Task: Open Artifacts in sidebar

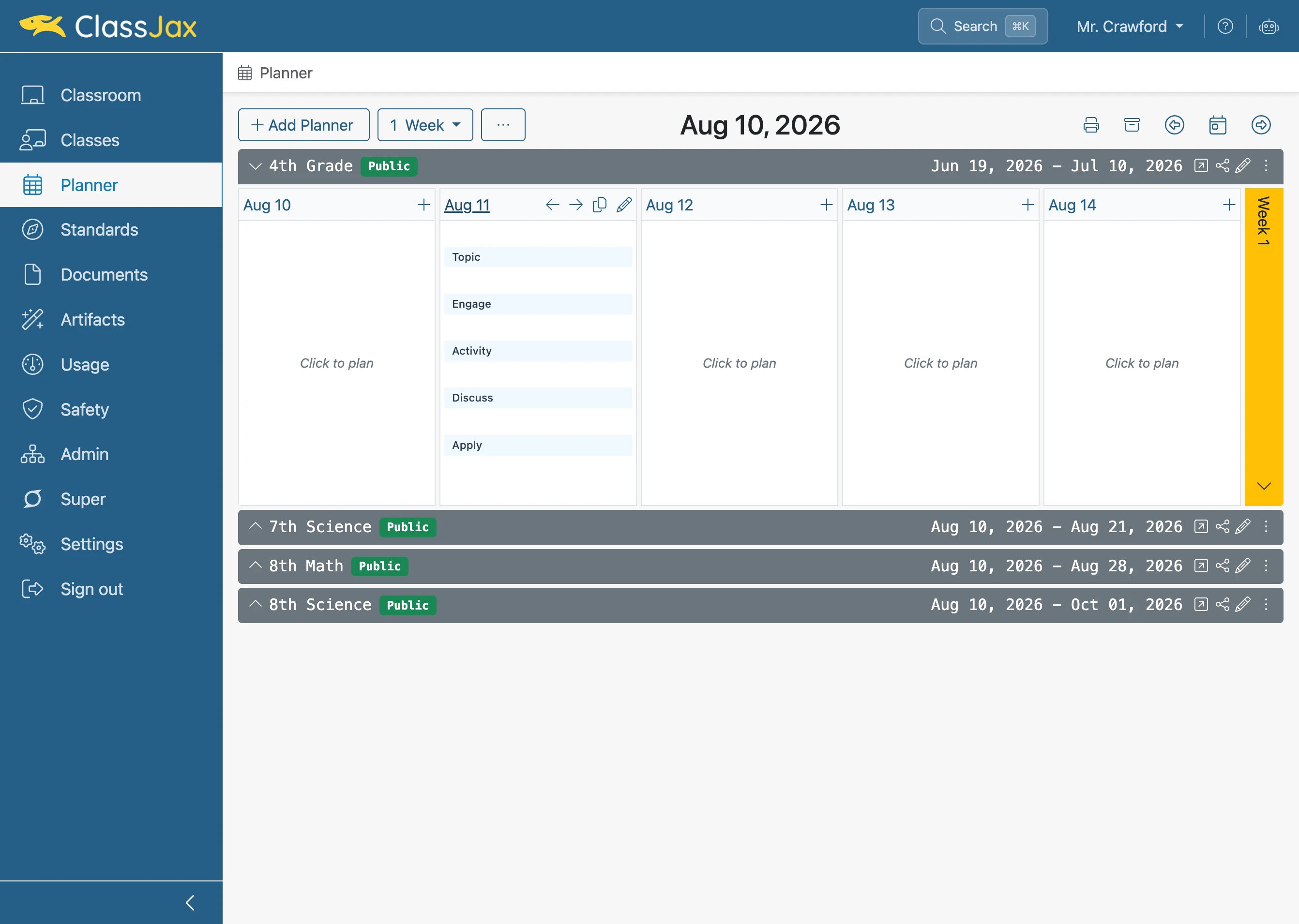Action: [x=111, y=319]
